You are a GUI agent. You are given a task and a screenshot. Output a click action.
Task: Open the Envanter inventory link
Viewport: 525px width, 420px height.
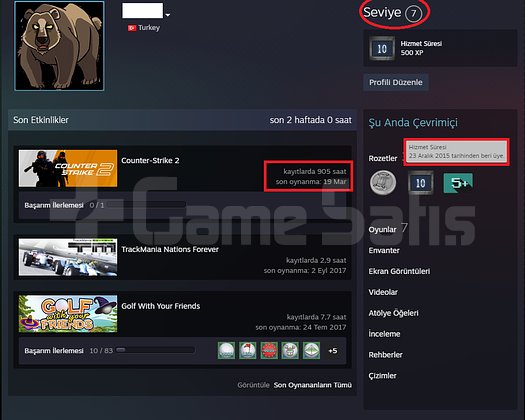[384, 251]
